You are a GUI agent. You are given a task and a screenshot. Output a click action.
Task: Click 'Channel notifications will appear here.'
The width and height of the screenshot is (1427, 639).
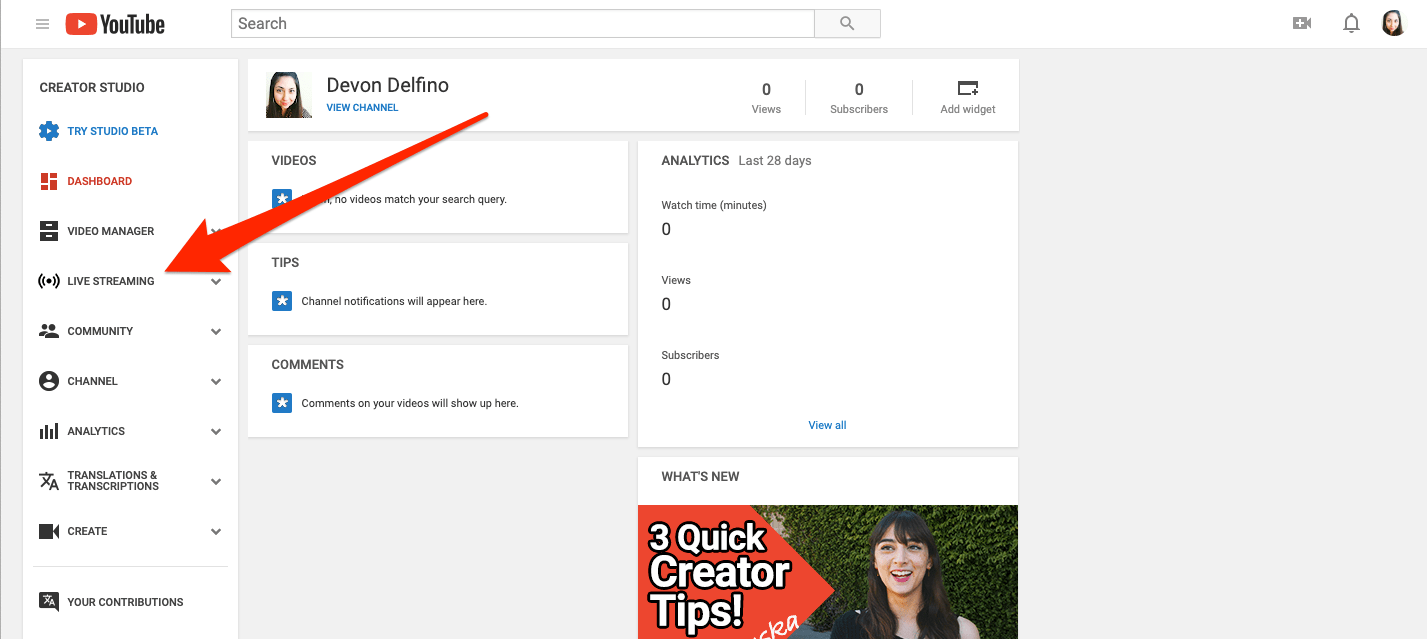click(x=394, y=301)
